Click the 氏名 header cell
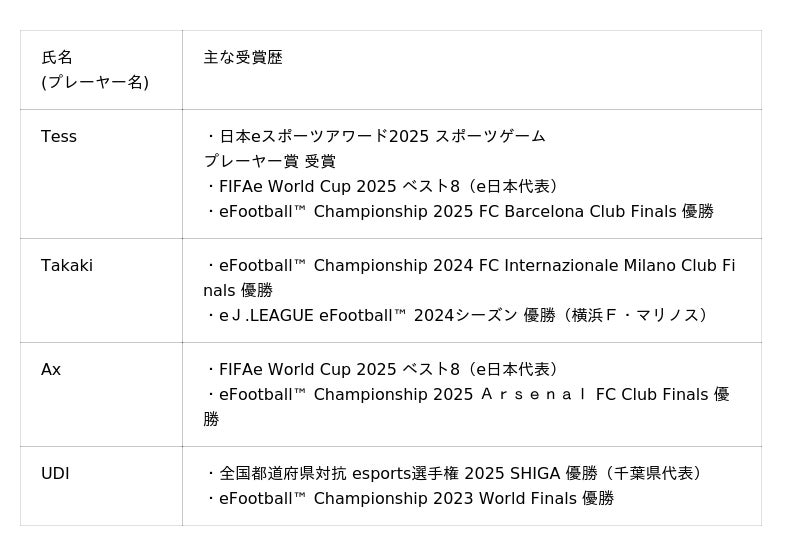Viewport: 800px width, 556px height. (x=57, y=58)
